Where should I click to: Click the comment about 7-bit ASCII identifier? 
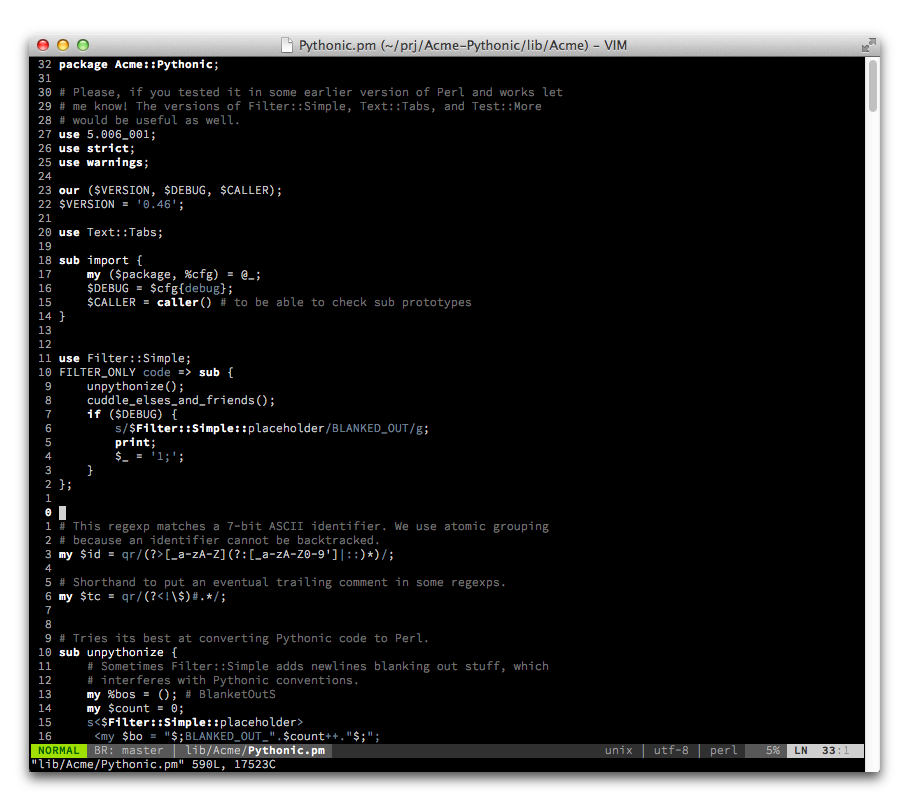[304, 526]
